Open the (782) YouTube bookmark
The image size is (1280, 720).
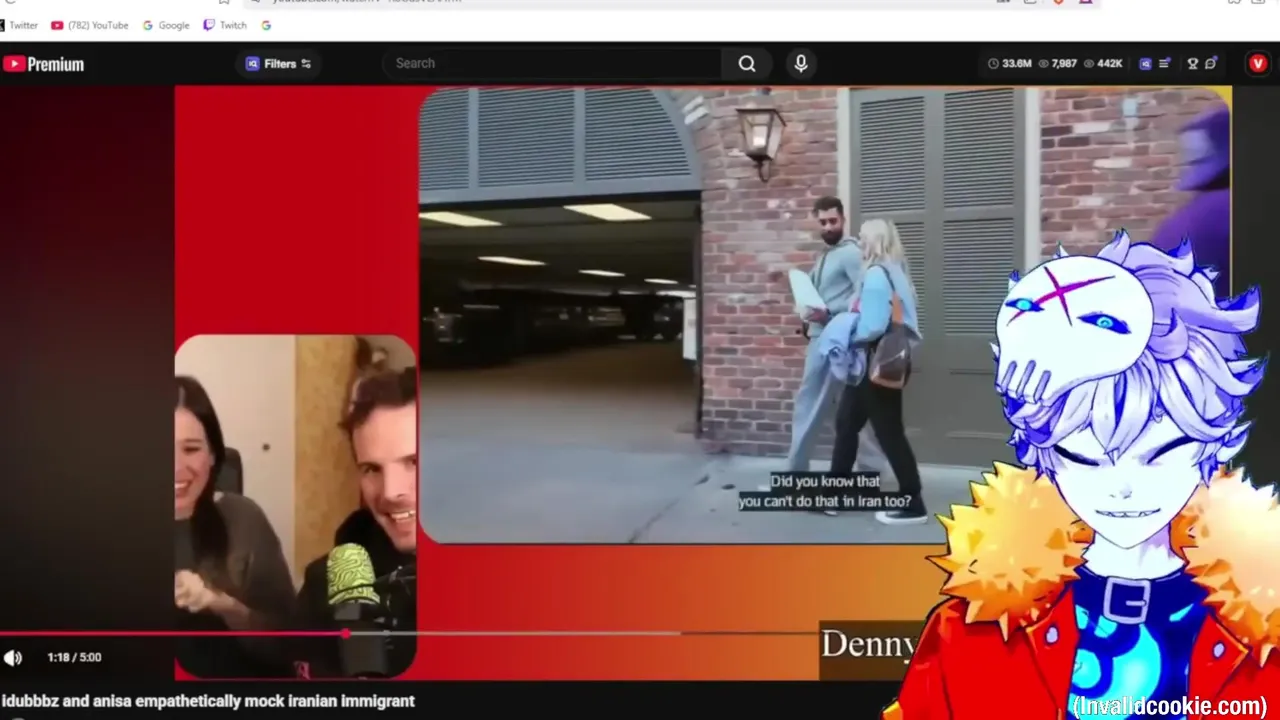coord(90,25)
